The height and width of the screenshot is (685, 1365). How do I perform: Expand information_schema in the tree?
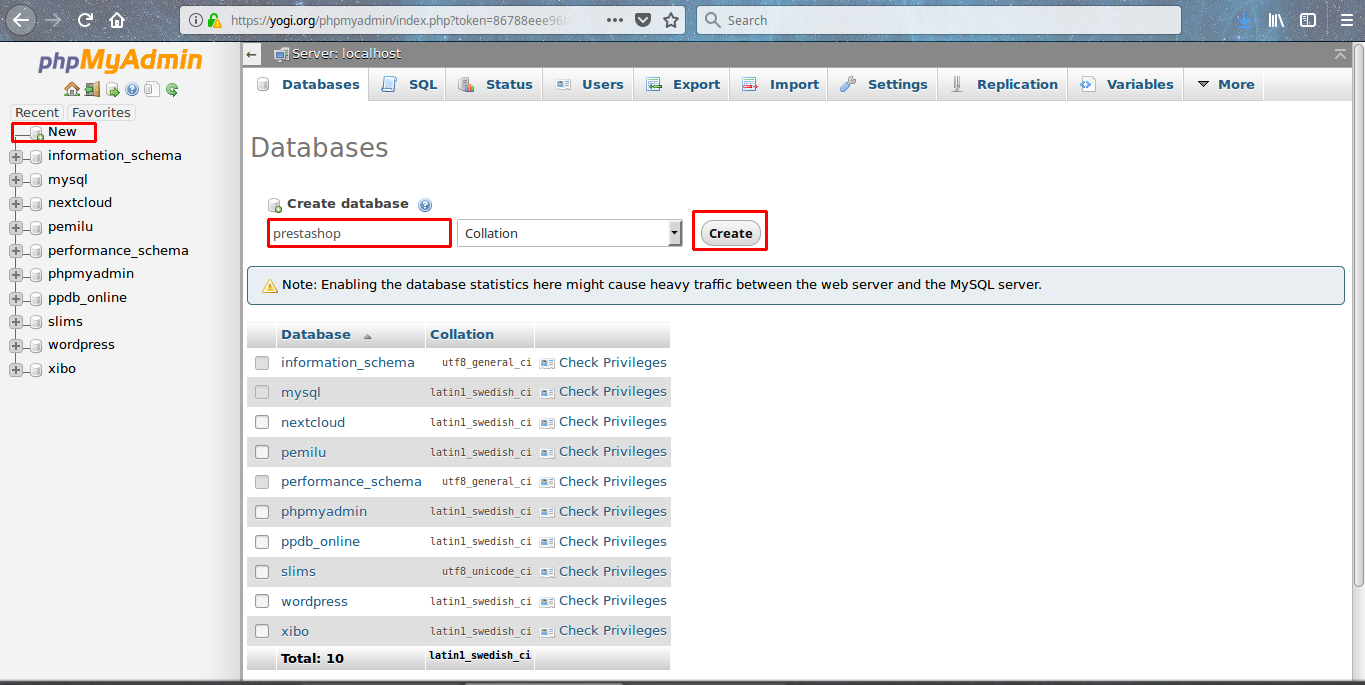[x=15, y=156]
